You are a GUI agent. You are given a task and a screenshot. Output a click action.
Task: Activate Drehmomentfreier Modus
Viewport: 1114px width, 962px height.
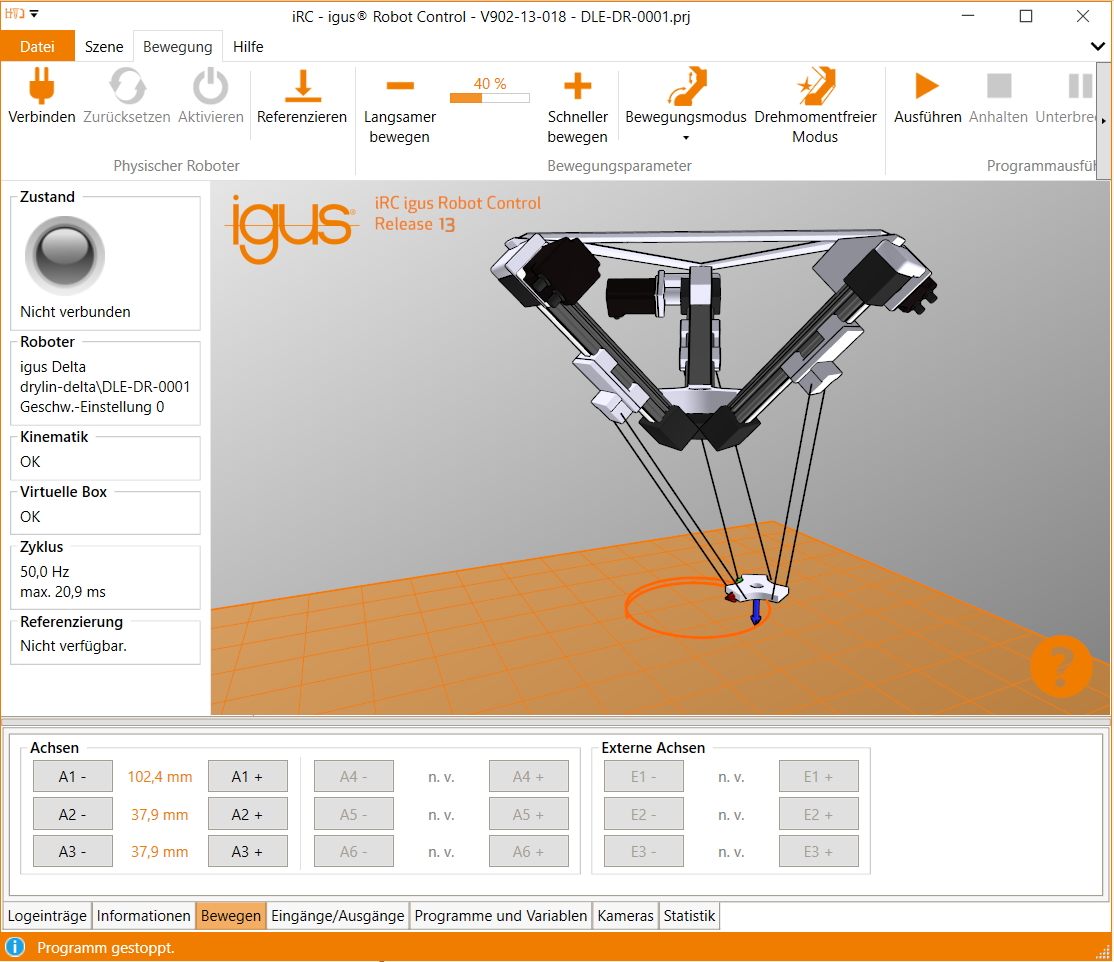[x=815, y=88]
